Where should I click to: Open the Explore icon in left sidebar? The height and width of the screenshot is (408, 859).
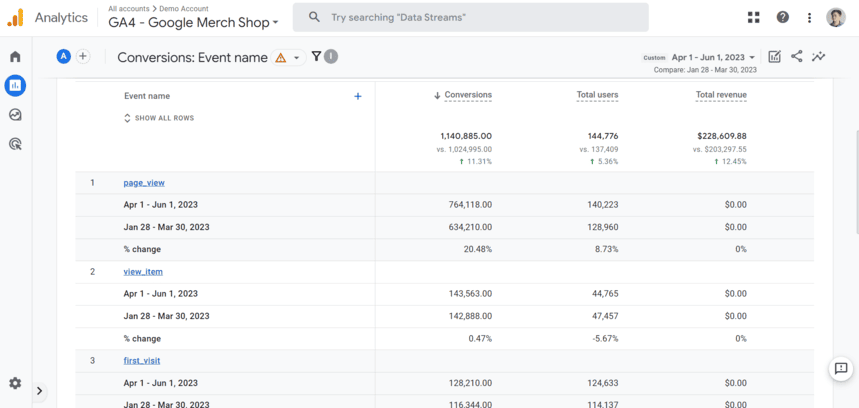[x=15, y=115]
